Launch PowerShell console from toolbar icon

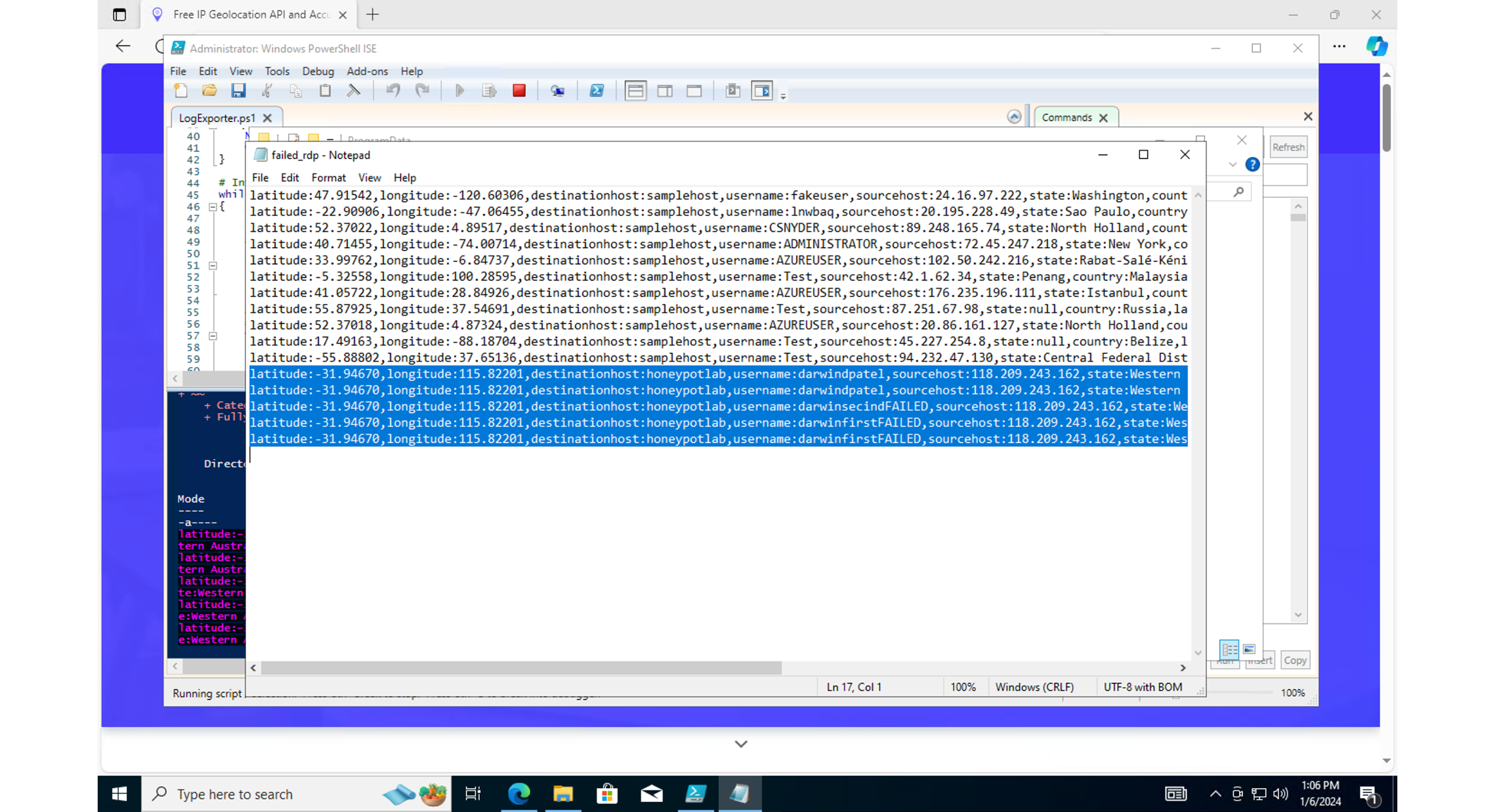pos(596,90)
